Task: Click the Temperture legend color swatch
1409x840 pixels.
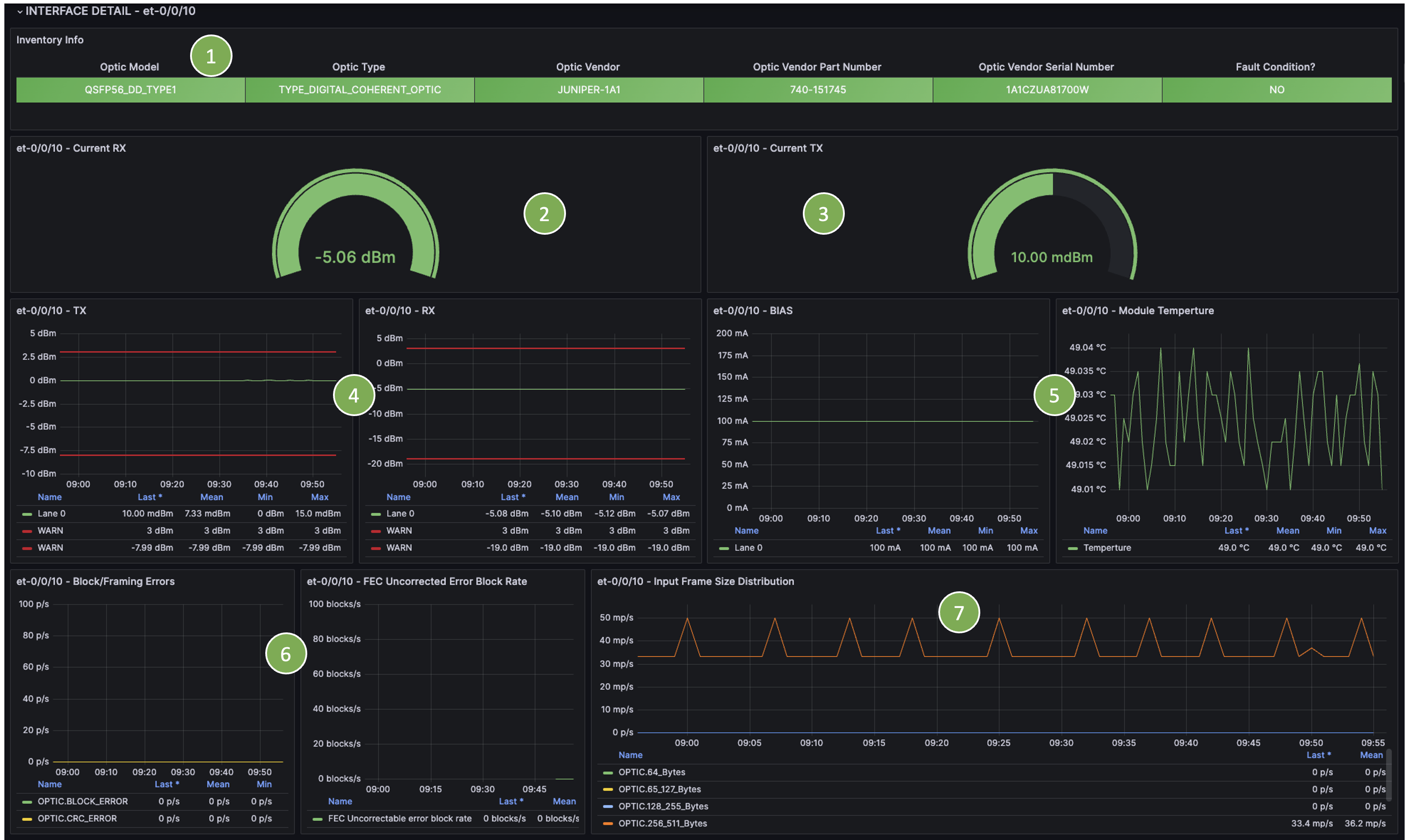Action: click(1072, 548)
